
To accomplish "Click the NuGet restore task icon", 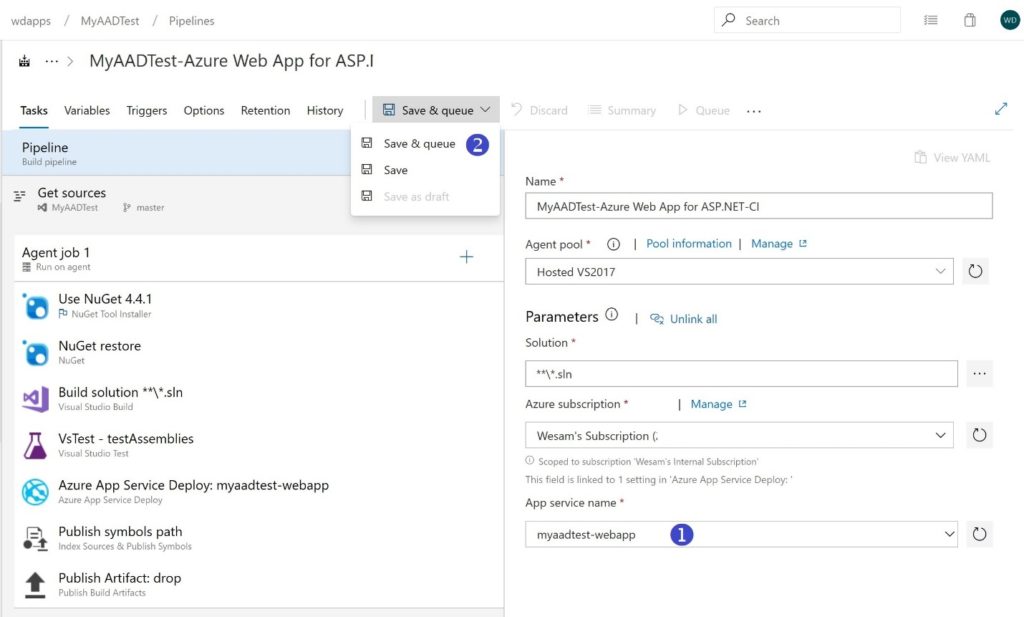I will (x=36, y=351).
